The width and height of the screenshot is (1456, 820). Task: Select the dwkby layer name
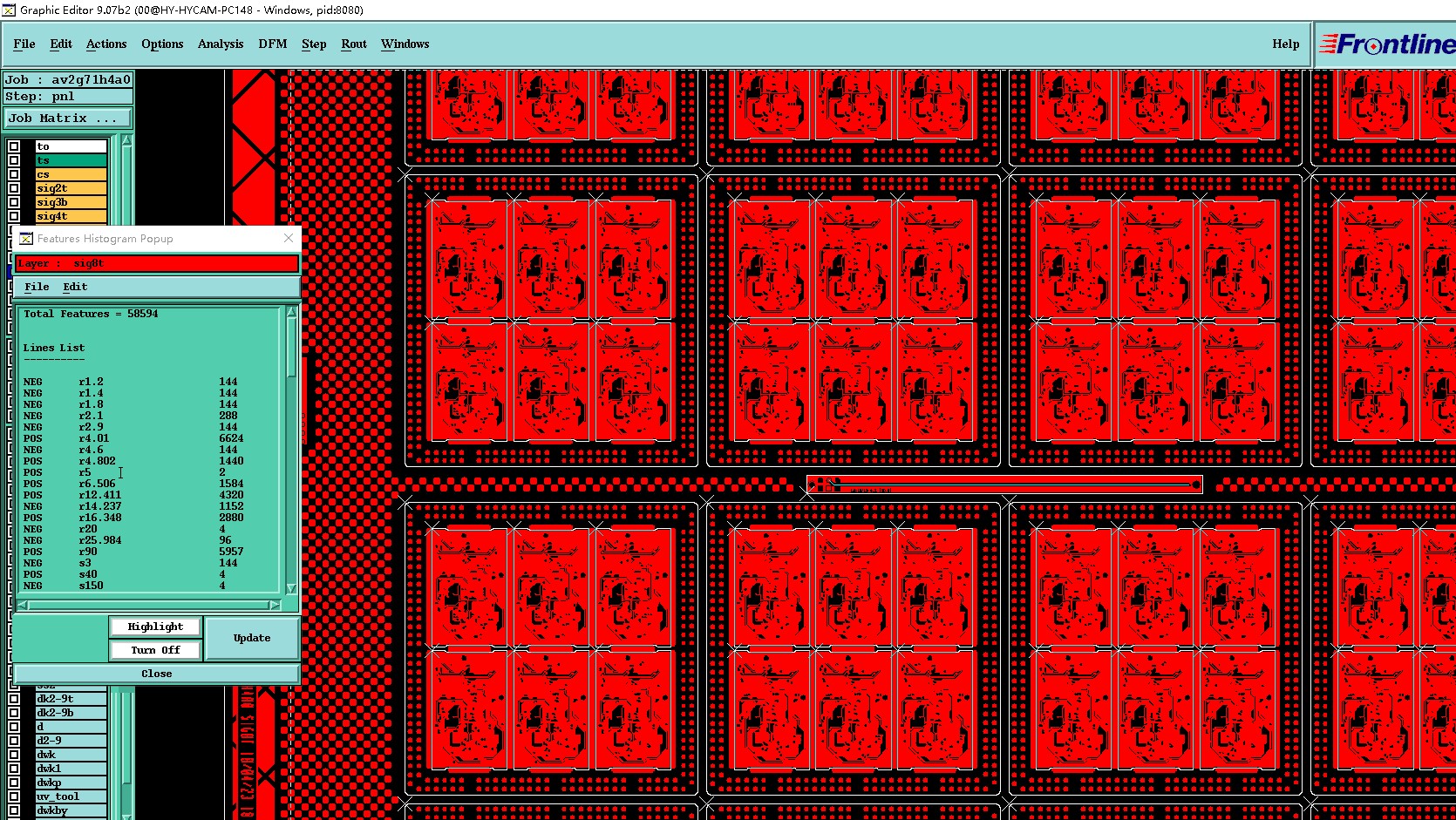tap(71, 810)
